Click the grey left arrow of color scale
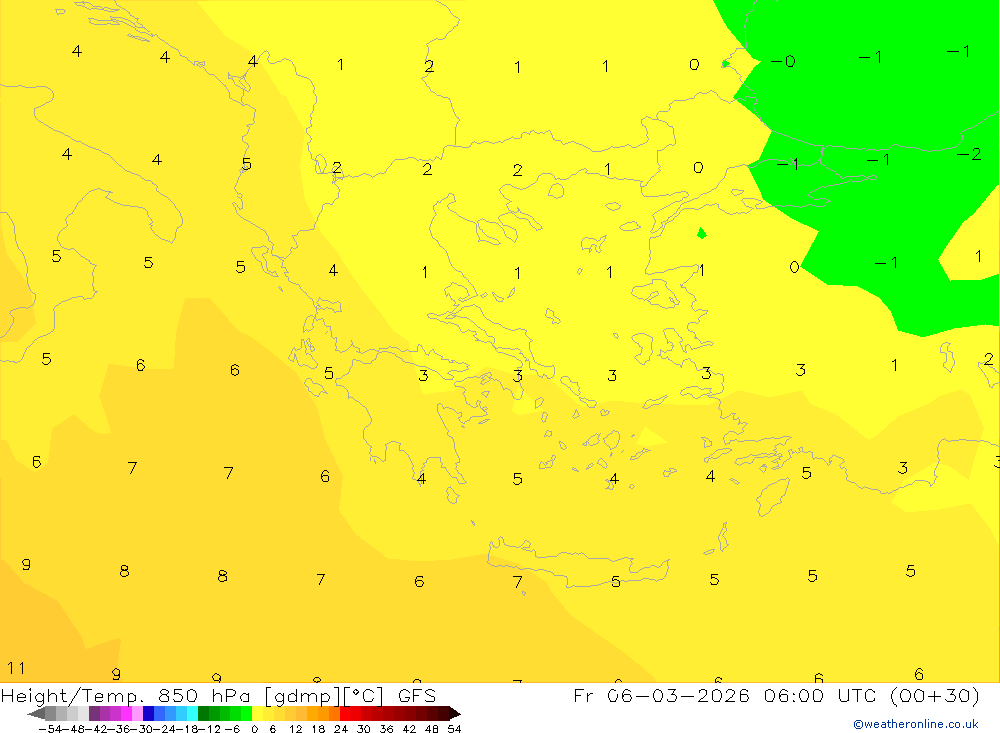1000x733 pixels. click(36, 714)
